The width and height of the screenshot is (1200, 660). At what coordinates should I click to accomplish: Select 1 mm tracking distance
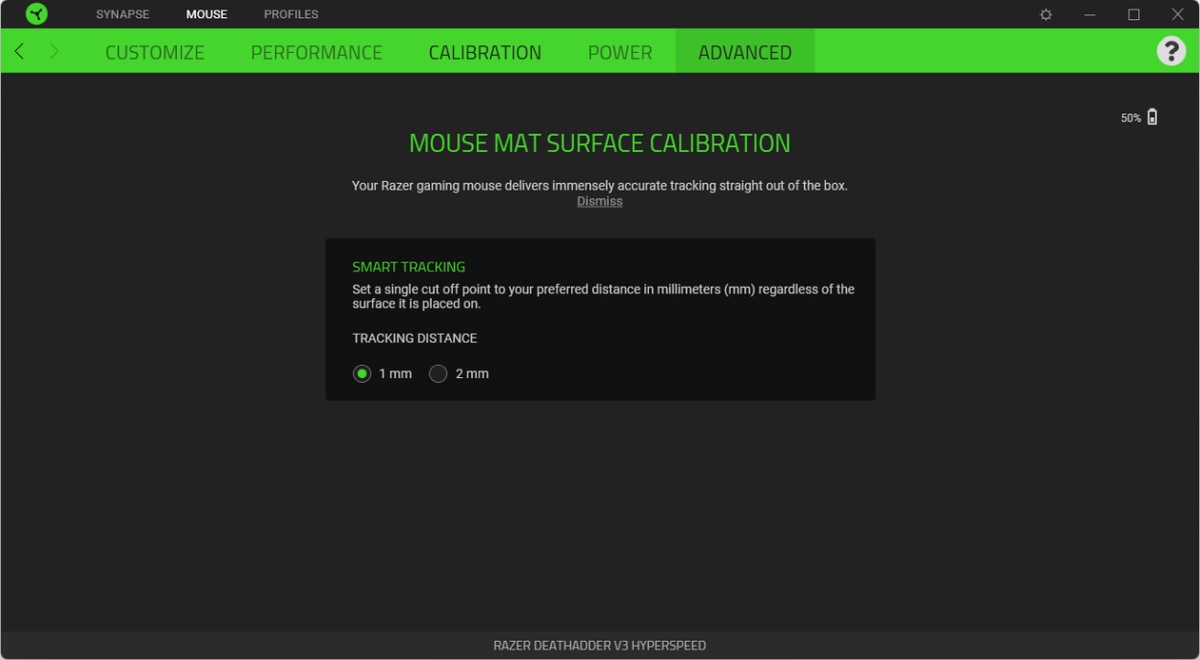click(362, 374)
